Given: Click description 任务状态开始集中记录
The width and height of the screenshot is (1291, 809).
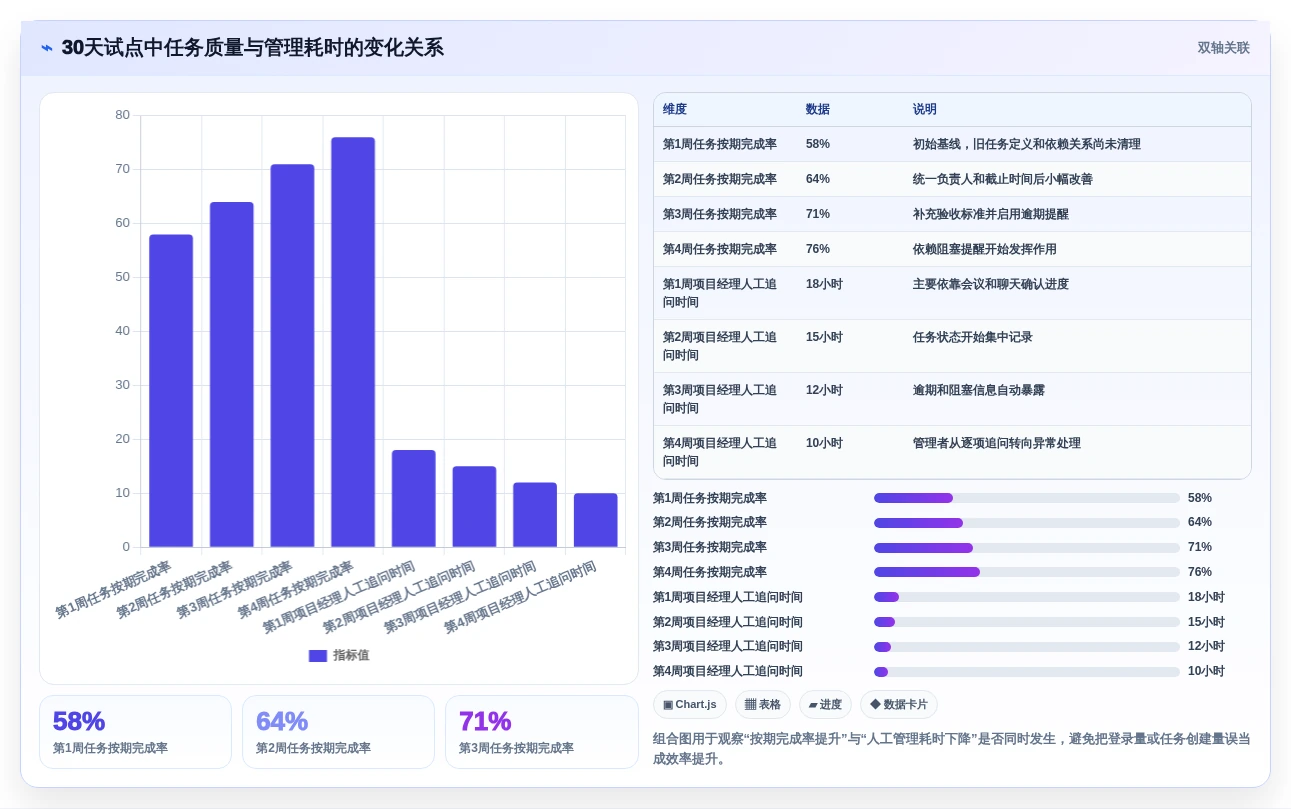Looking at the screenshot, I should tap(973, 337).
